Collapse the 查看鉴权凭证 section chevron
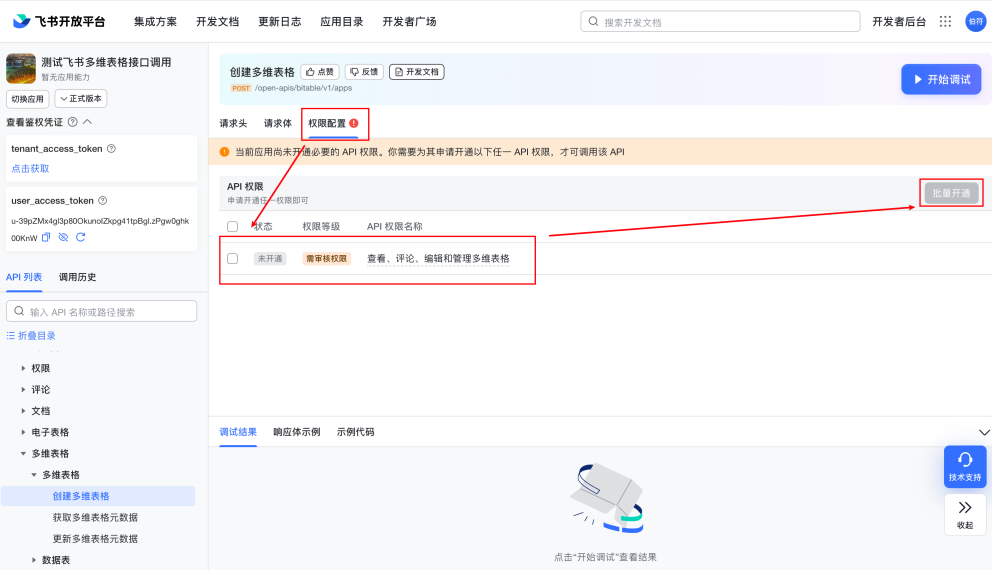 click(x=87, y=122)
